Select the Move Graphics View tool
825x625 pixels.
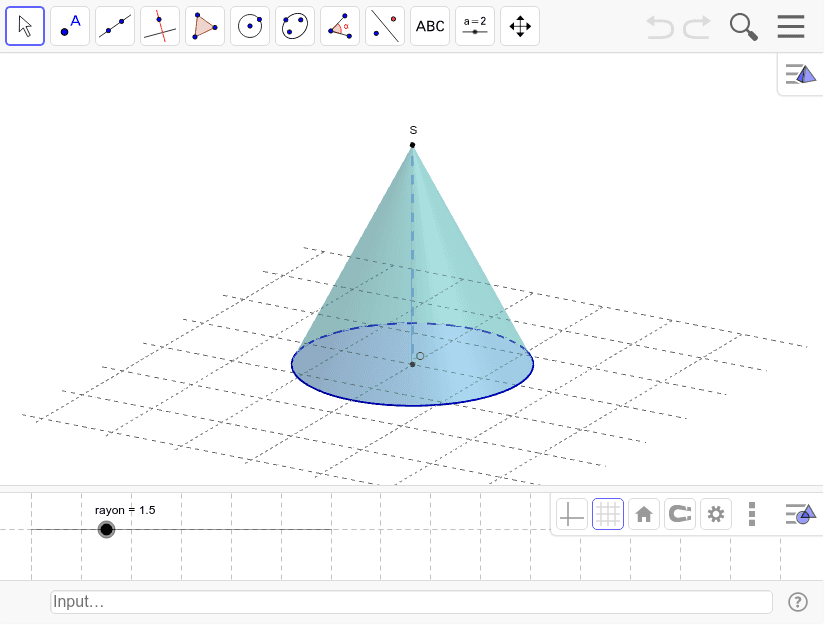point(520,26)
